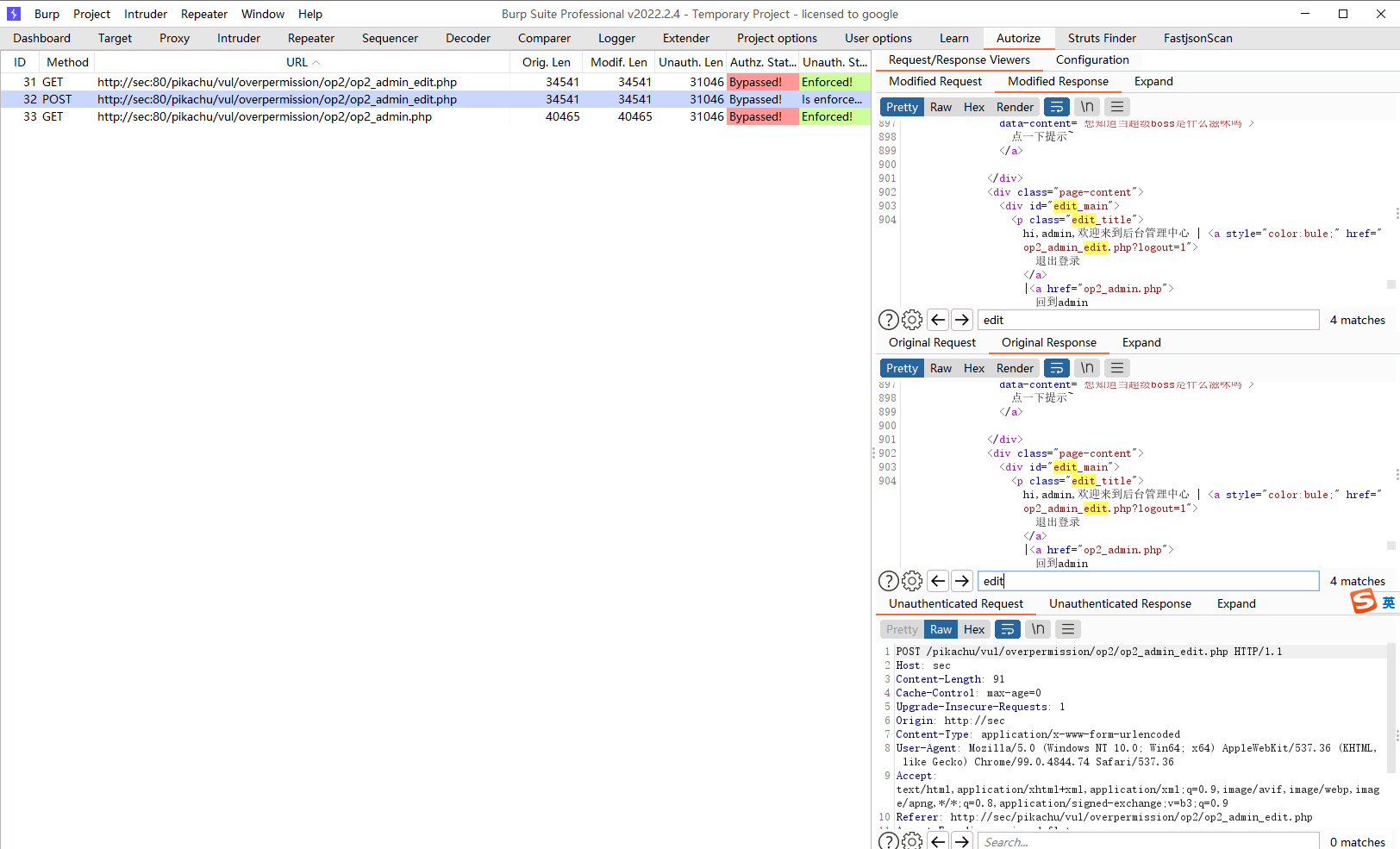Open the FastjsonScan tab
The image size is (1400, 849).
1197,38
